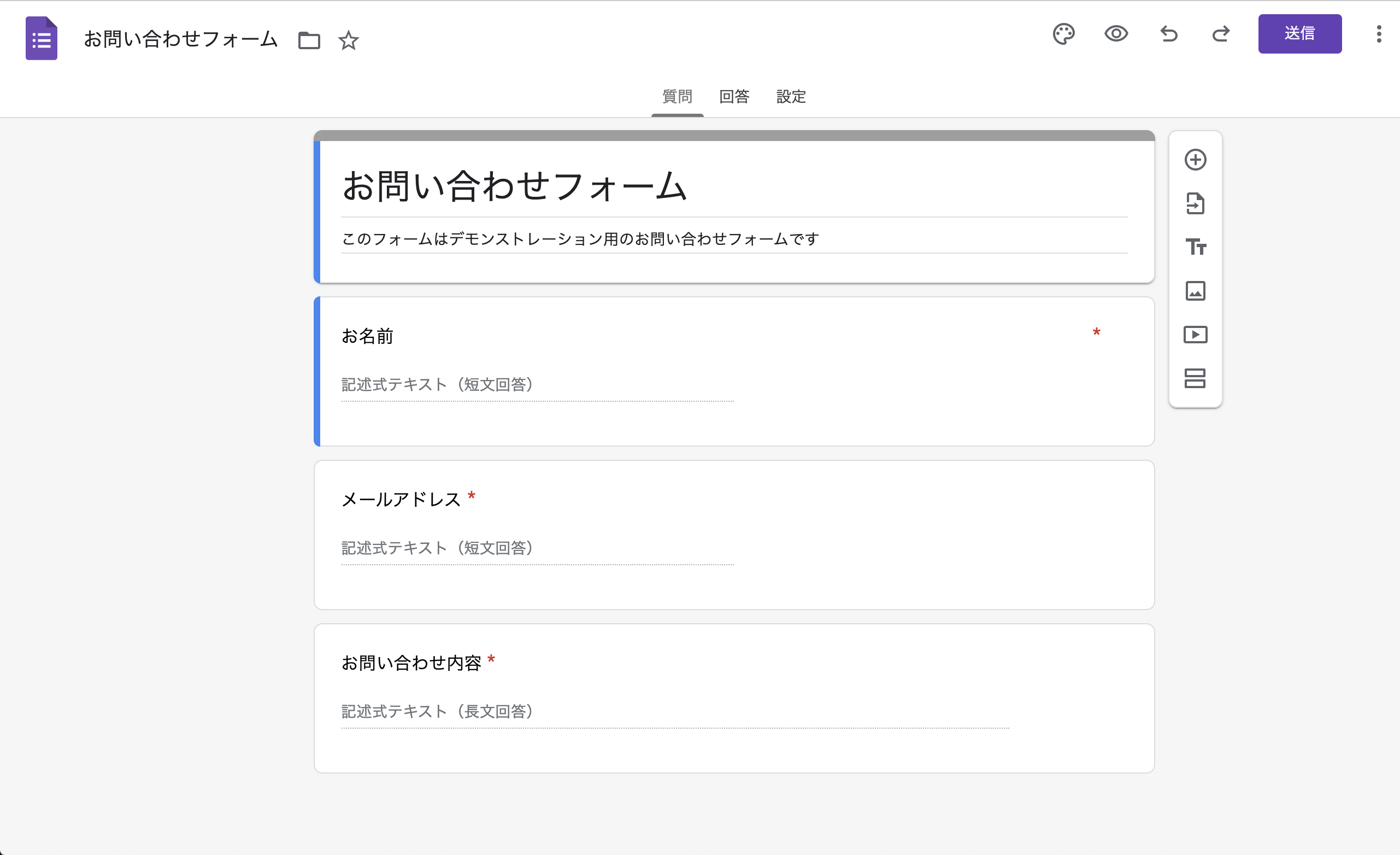The width and height of the screenshot is (1400, 855).
Task: Switch to the 回答 tab
Action: click(734, 97)
